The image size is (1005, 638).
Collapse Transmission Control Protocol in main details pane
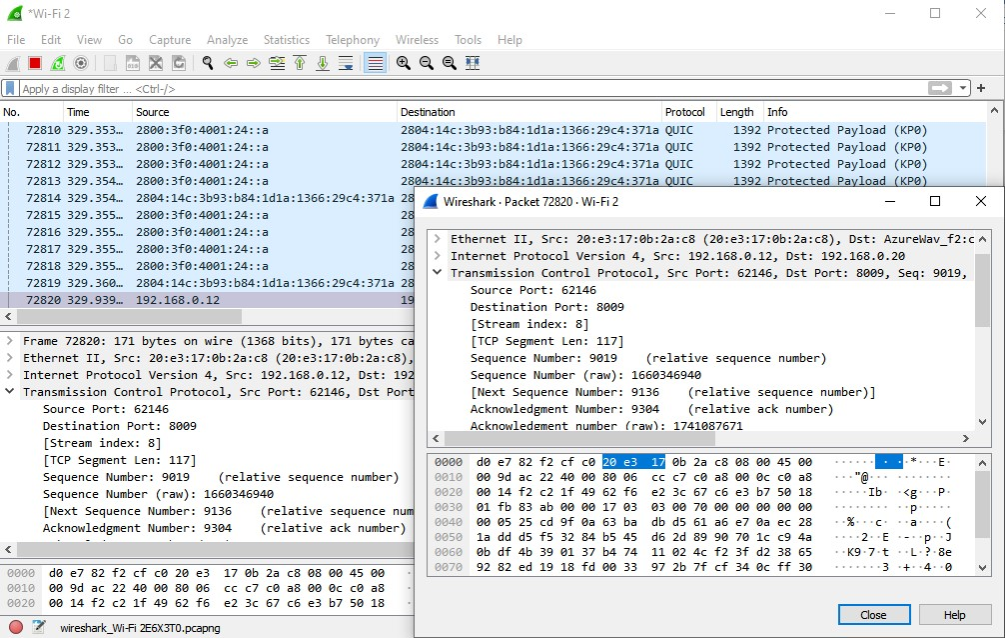pos(10,392)
